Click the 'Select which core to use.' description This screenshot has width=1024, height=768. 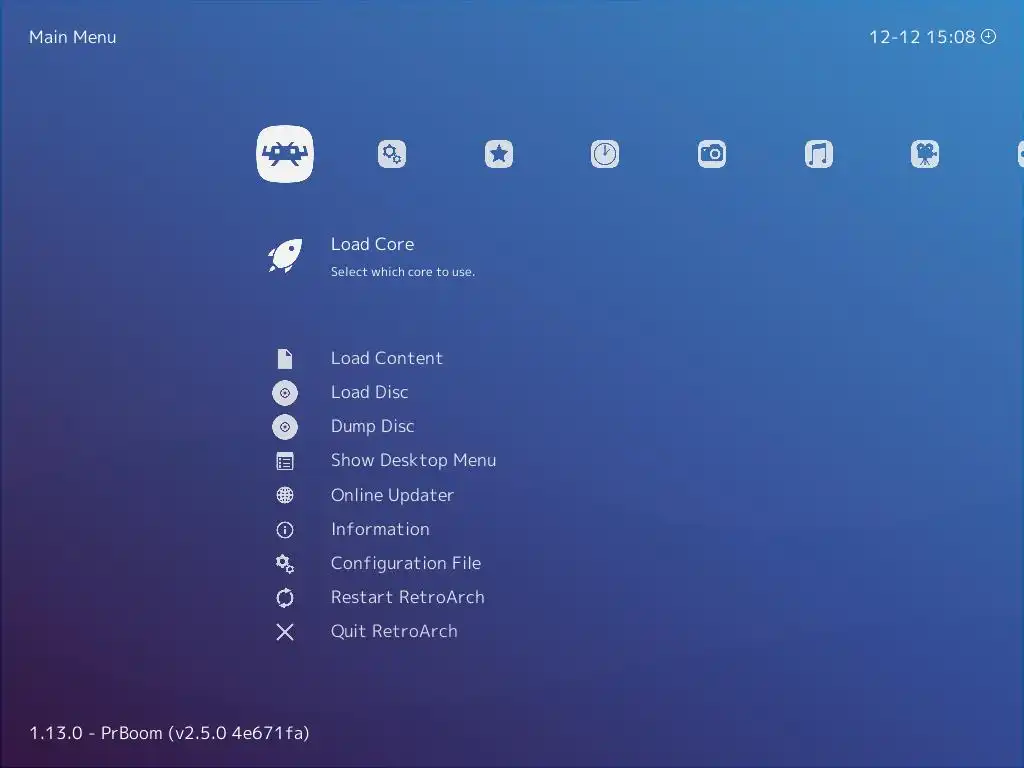(x=402, y=272)
